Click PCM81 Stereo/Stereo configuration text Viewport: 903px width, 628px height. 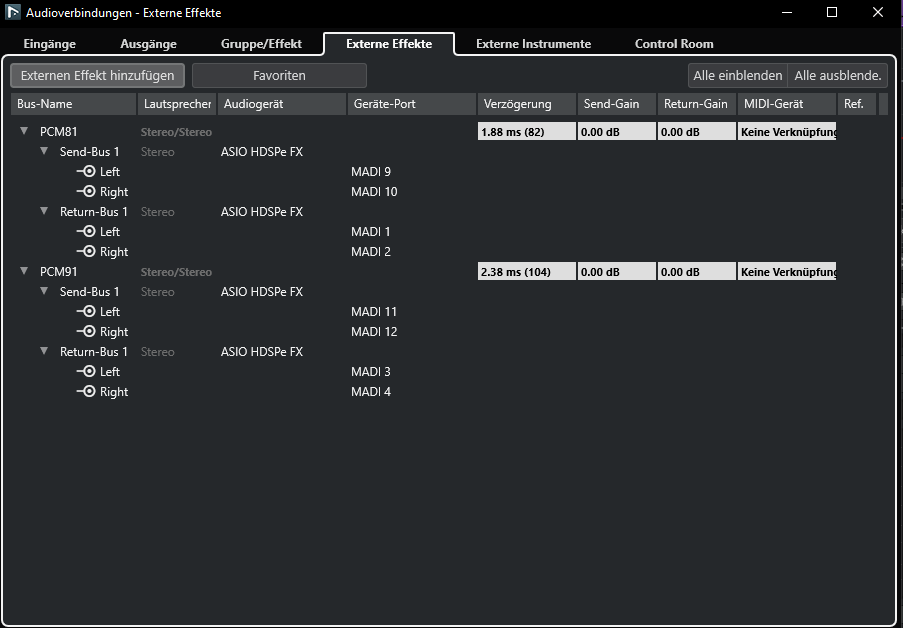176,132
